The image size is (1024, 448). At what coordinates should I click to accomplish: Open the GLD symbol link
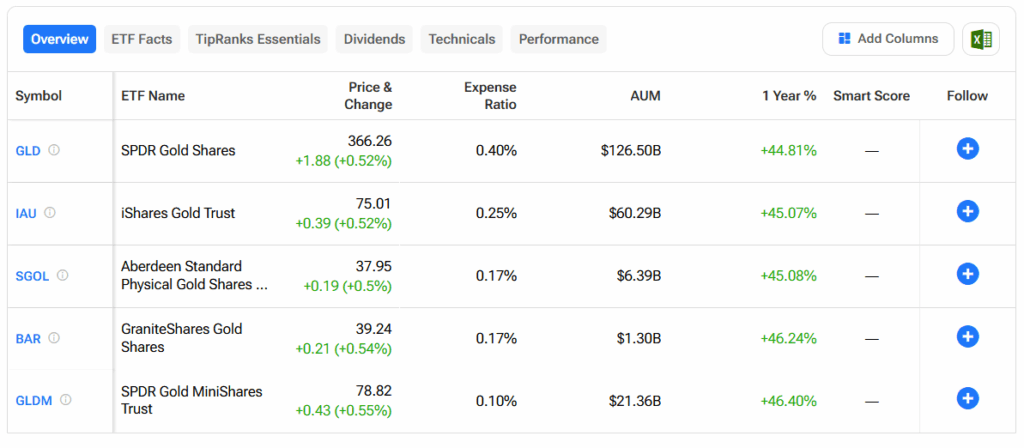(28, 151)
